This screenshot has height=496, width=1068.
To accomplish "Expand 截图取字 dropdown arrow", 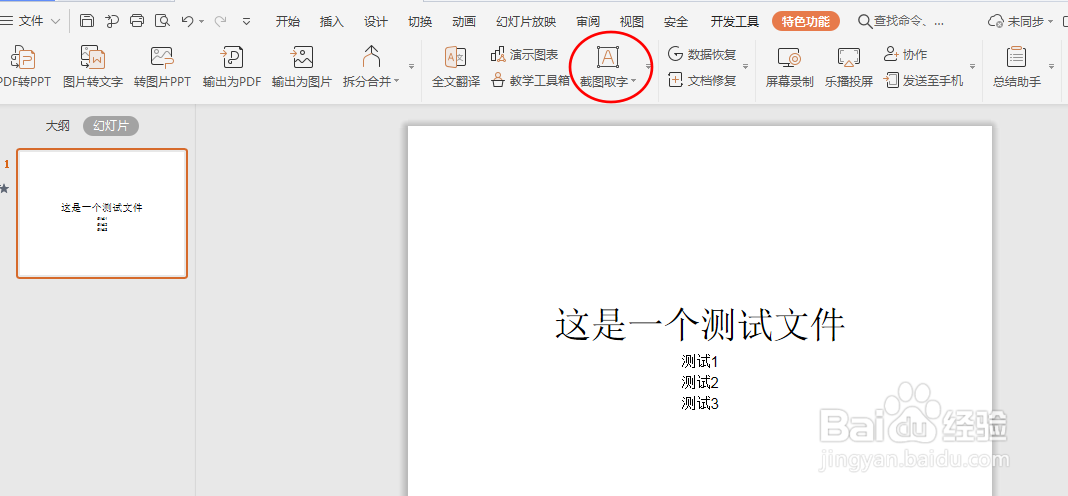I will coord(633,82).
